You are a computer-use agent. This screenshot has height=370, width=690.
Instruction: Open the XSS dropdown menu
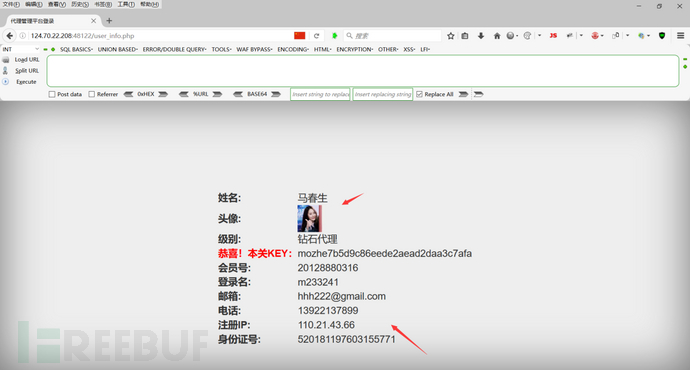tap(409, 49)
